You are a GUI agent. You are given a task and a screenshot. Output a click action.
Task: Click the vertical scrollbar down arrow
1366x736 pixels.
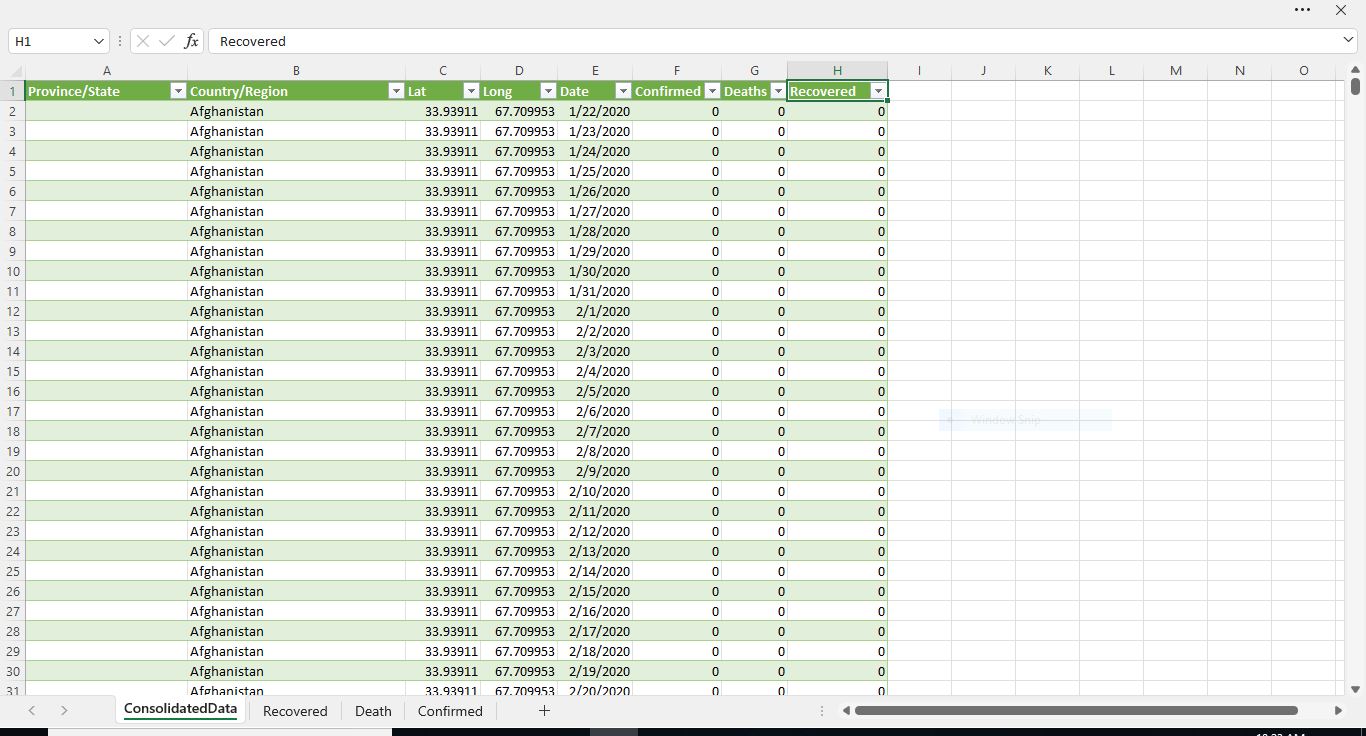(x=1355, y=689)
